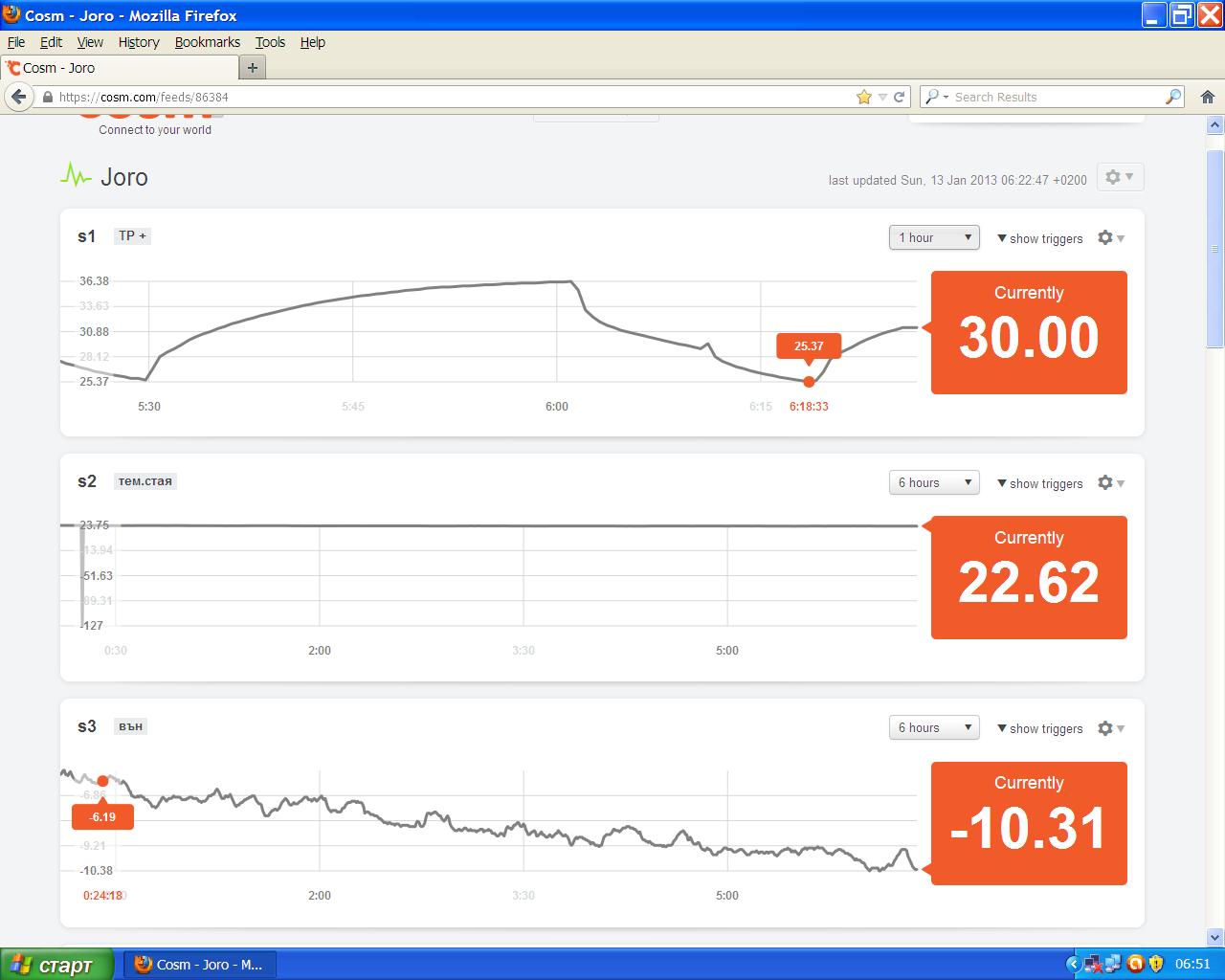The height and width of the screenshot is (980, 1225).
Task: Click s2 'Currently 22.62' value box
Action: (1029, 577)
